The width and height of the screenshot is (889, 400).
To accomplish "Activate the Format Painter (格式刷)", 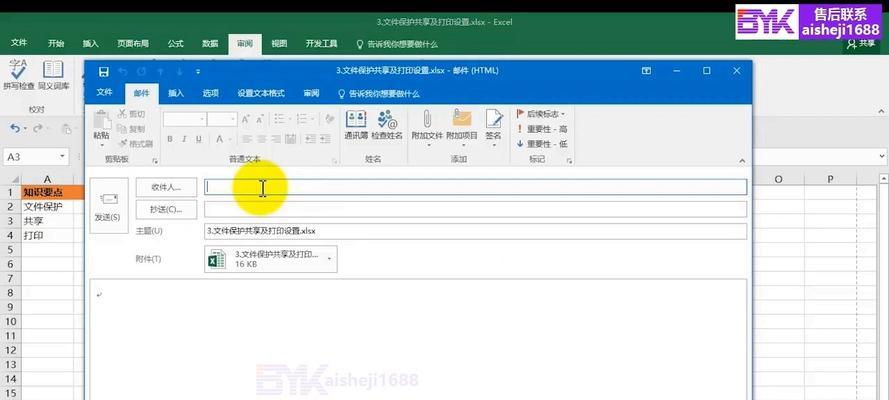I will [x=134, y=144].
